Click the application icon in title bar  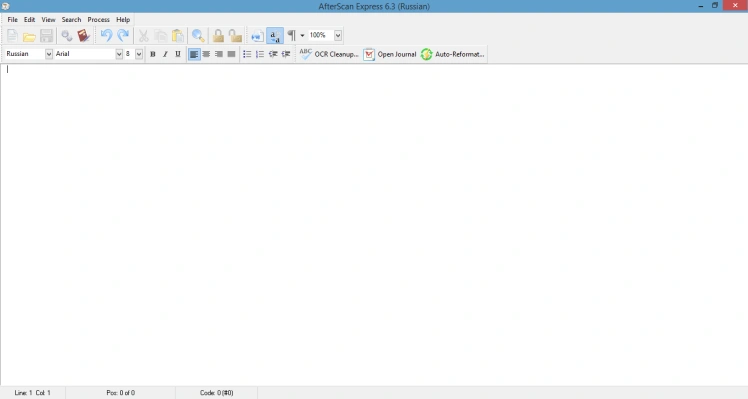(5, 6)
